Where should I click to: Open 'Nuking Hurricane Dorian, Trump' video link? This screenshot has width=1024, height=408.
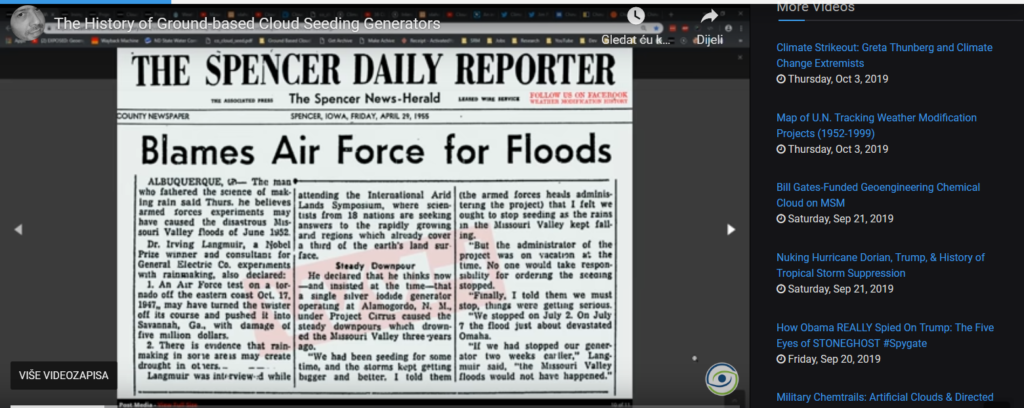coord(880,265)
